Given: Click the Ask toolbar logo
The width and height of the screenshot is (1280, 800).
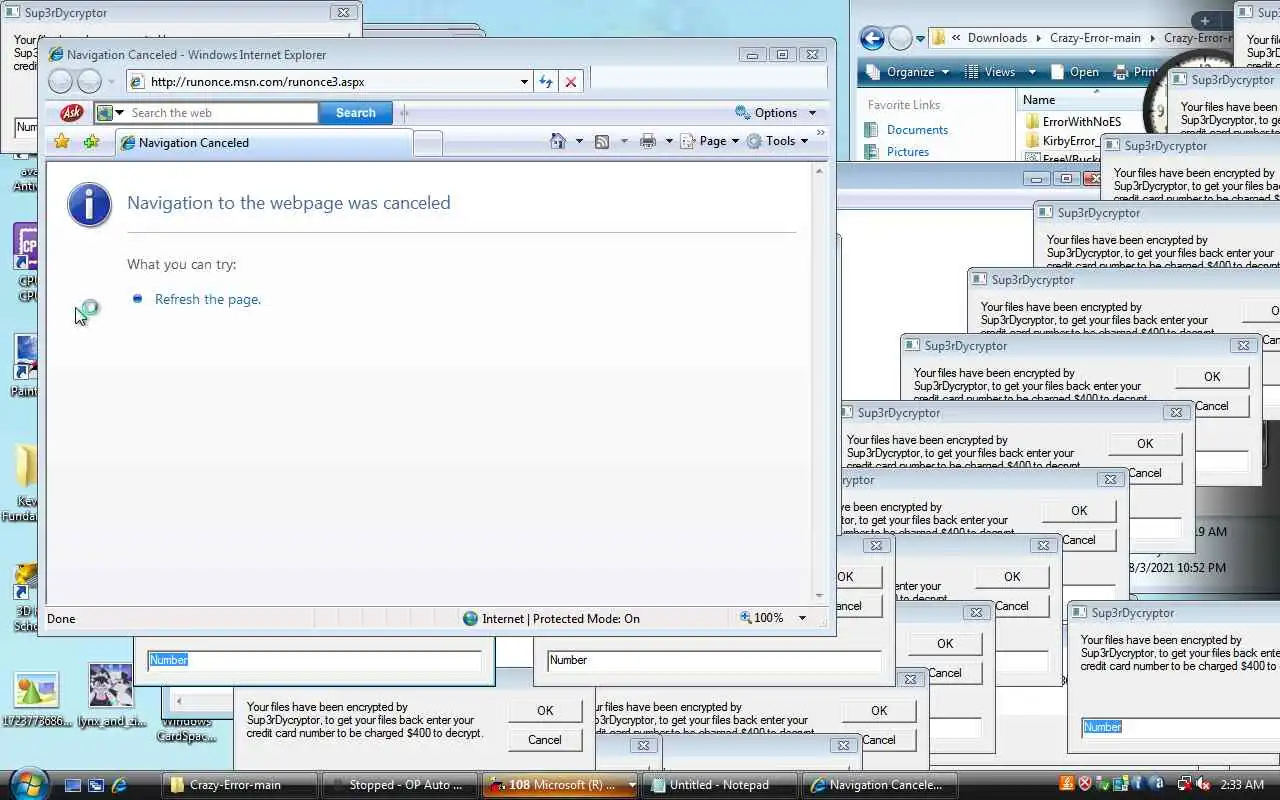Looking at the screenshot, I should [x=71, y=113].
